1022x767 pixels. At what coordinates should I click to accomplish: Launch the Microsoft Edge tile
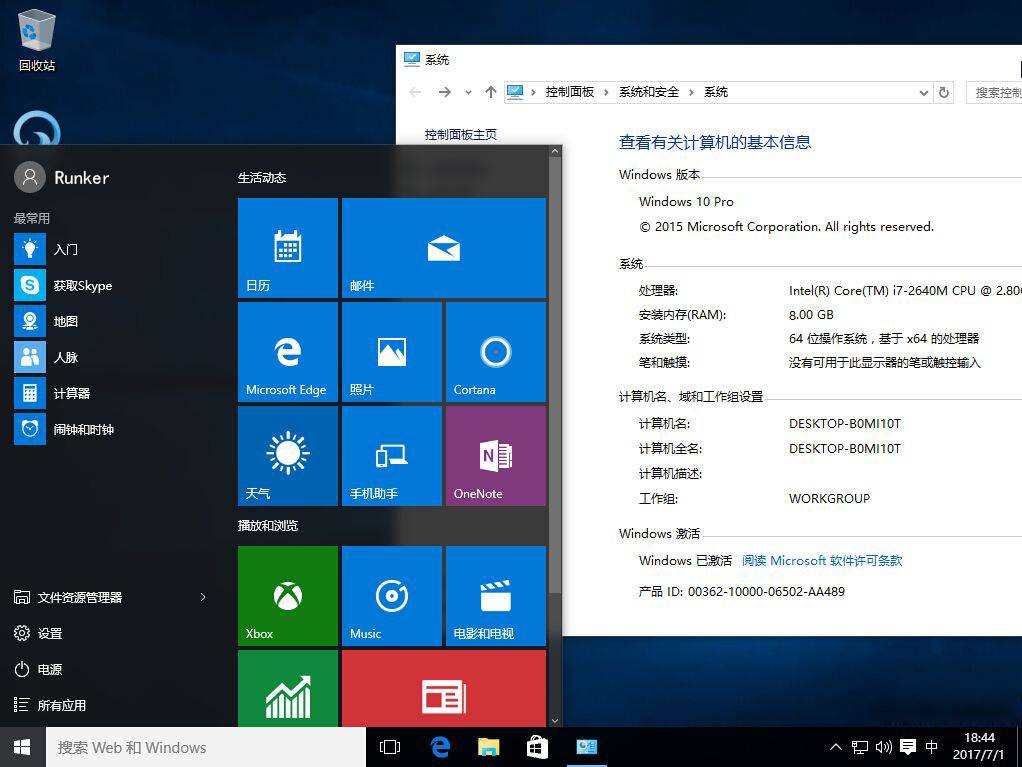coord(287,352)
